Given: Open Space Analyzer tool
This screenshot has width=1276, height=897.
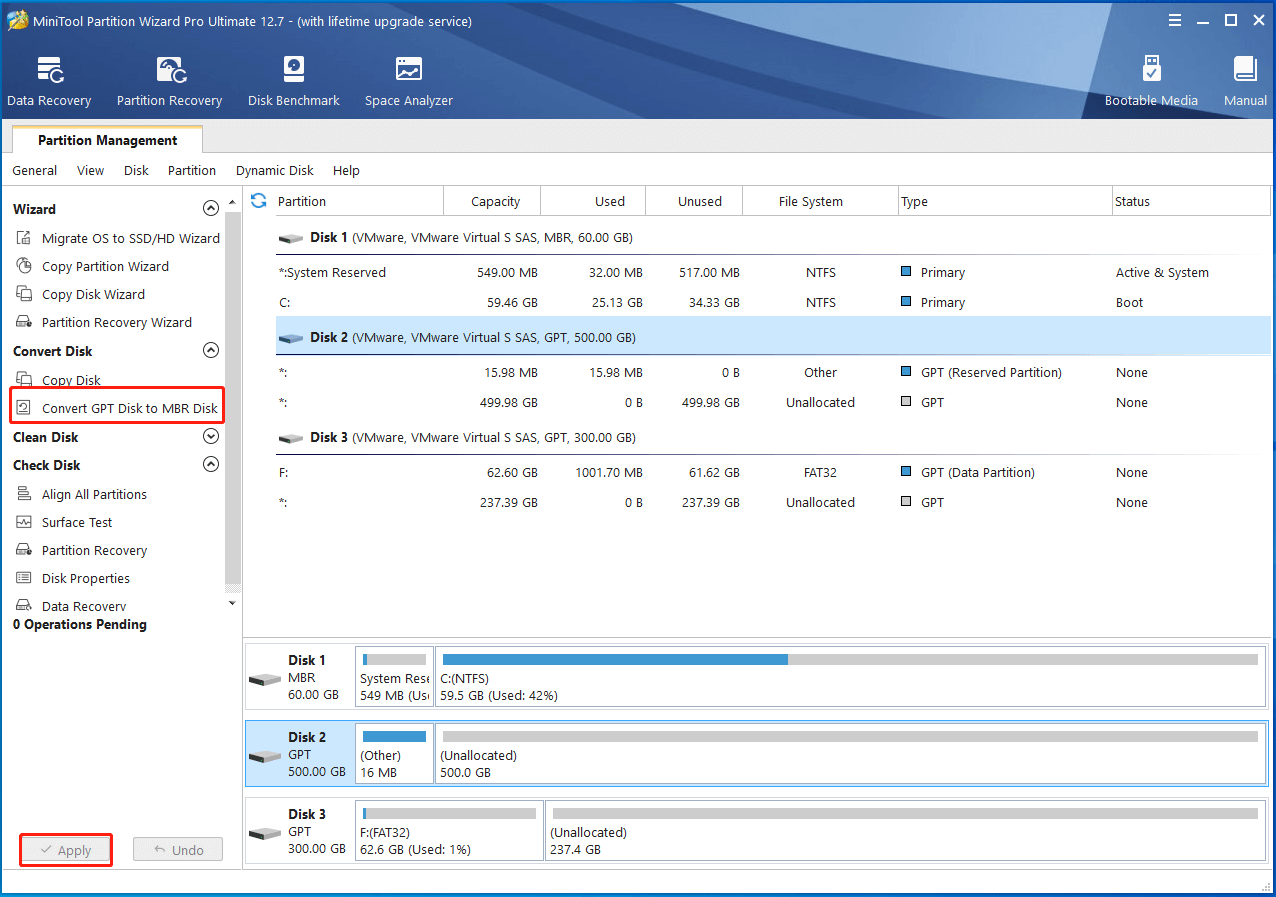Looking at the screenshot, I should tap(408, 82).
